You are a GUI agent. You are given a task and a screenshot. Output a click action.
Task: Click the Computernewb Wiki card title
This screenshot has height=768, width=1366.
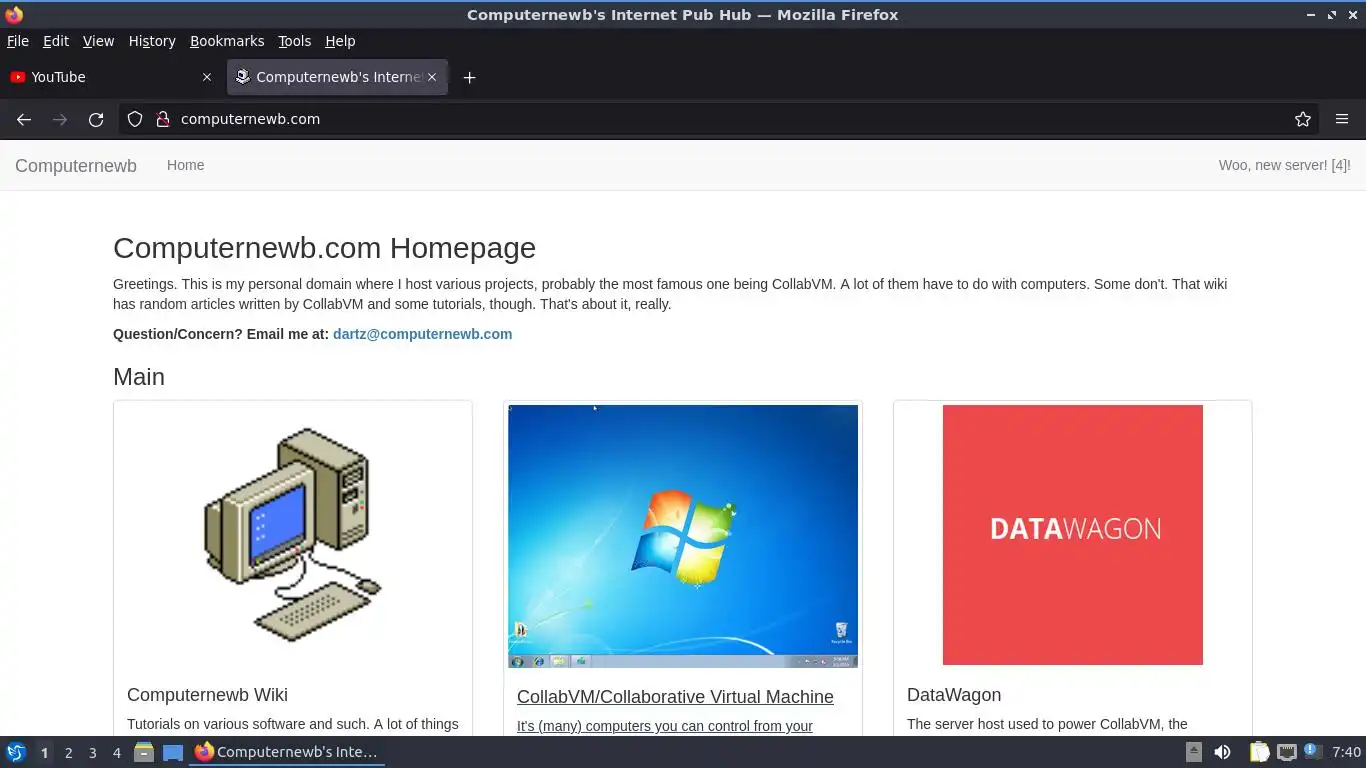pyautogui.click(x=207, y=695)
